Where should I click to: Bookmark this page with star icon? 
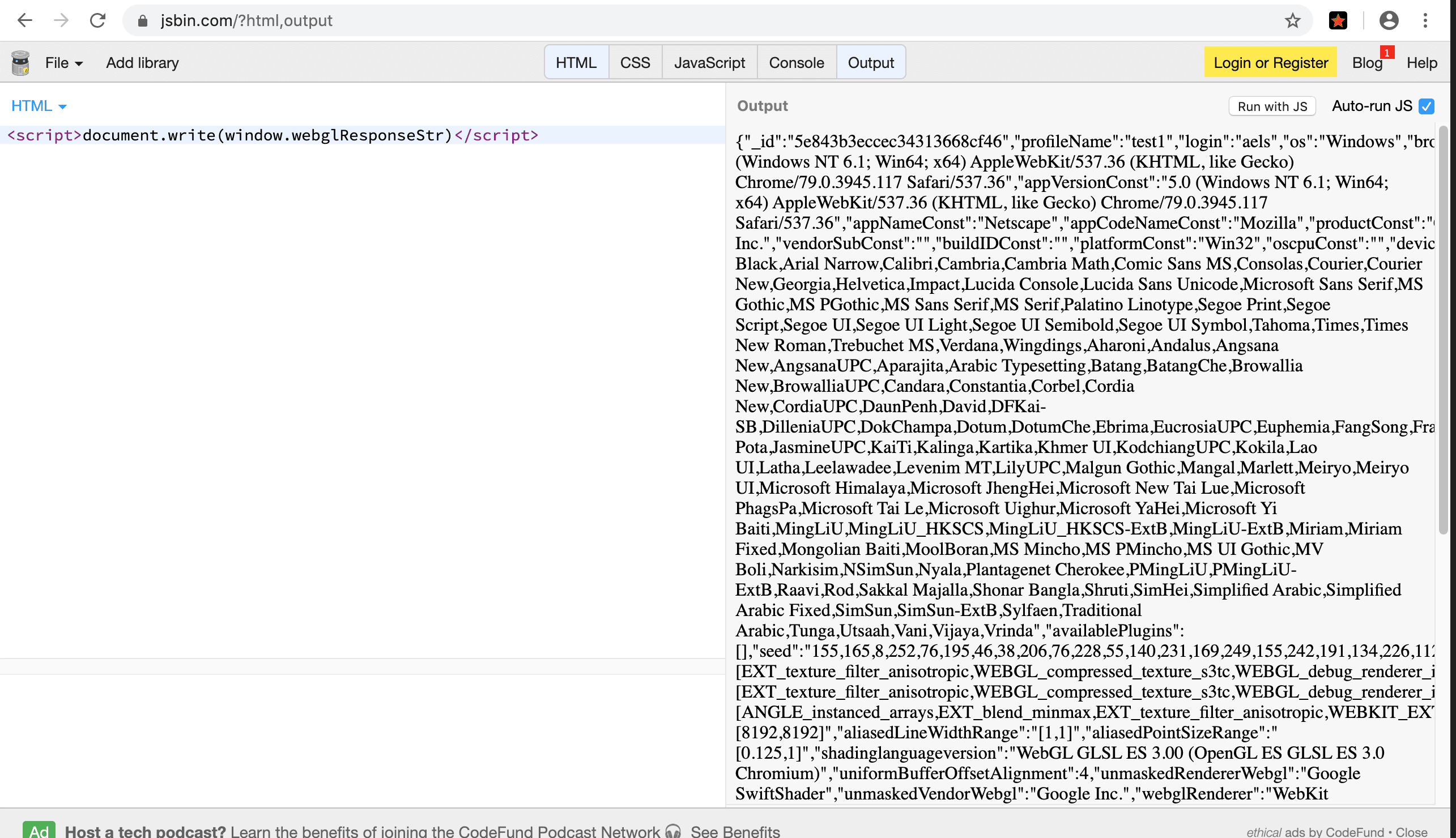point(1292,21)
